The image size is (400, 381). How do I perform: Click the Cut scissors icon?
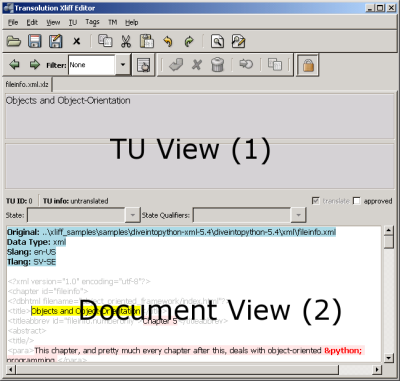[x=126, y=41]
